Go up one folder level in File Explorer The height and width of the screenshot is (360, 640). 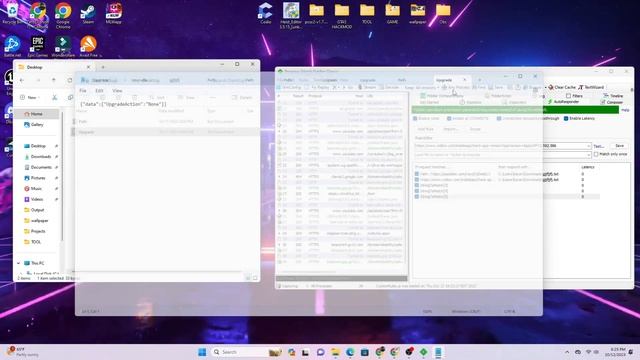click(x=53, y=80)
